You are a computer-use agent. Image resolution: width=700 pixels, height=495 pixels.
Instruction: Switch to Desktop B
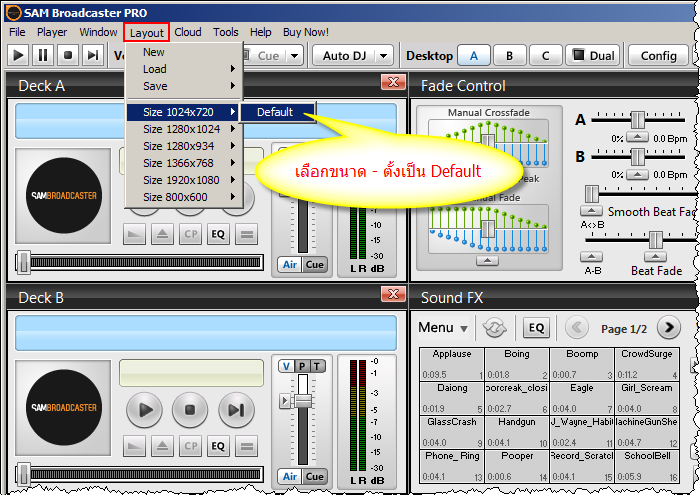(509, 56)
